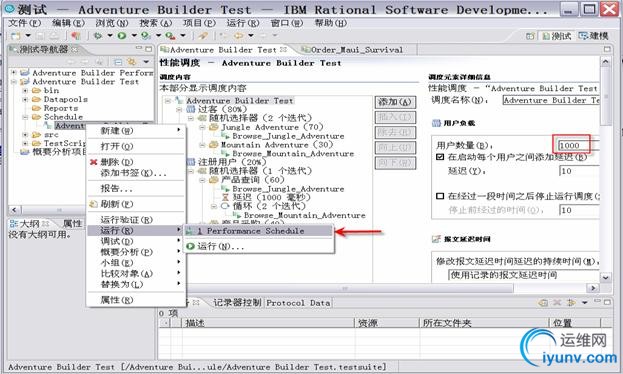This screenshot has width=623, height=374.
Task: Click the red X icon beside 删除
Action: [x=94, y=162]
